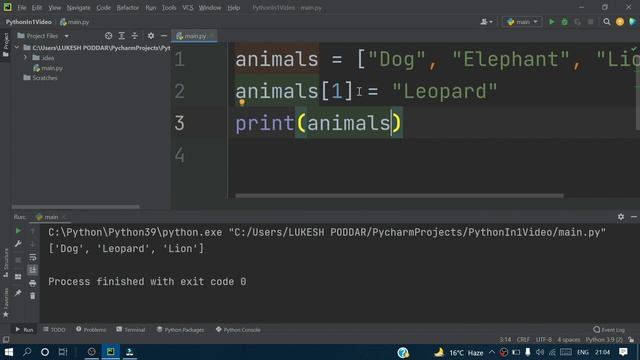Viewport: 640px width, 360px height.
Task: Collapse all items in Project panel
Action: (135, 36)
